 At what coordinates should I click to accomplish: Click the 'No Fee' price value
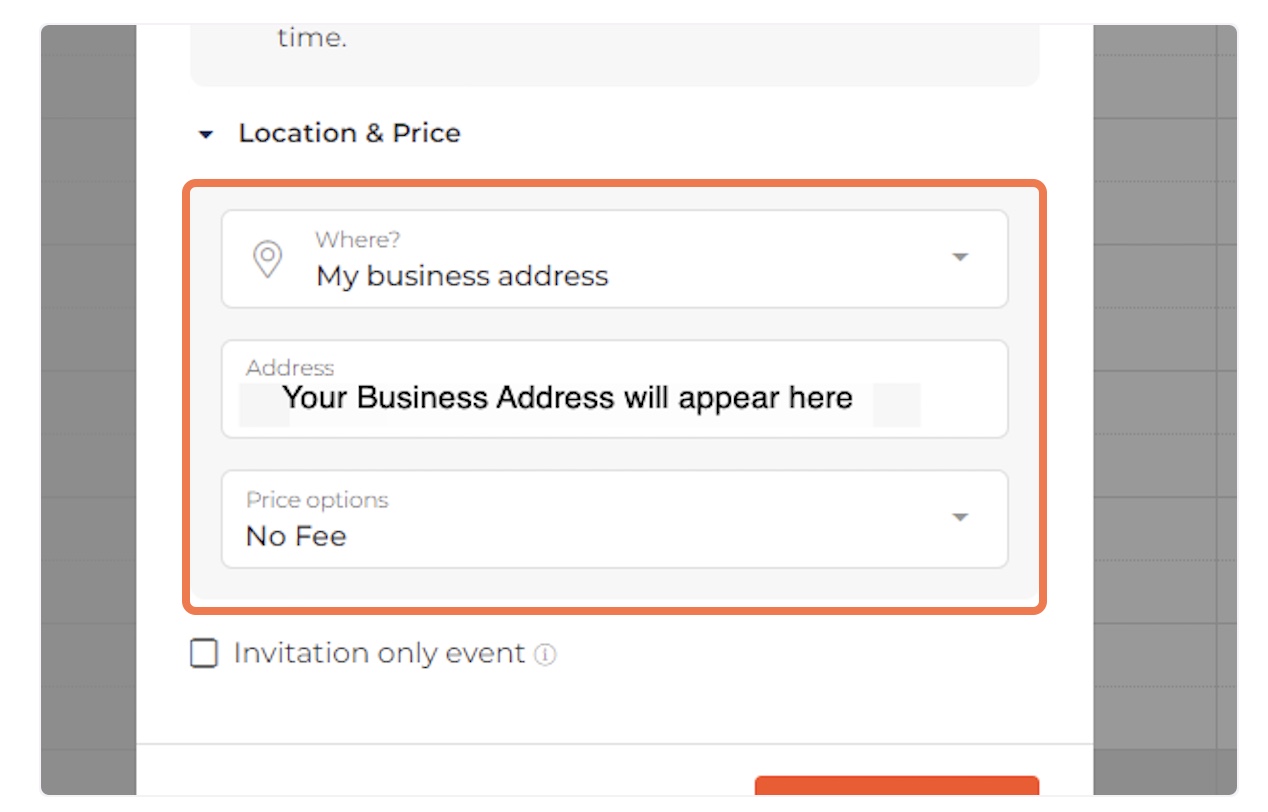click(x=296, y=536)
